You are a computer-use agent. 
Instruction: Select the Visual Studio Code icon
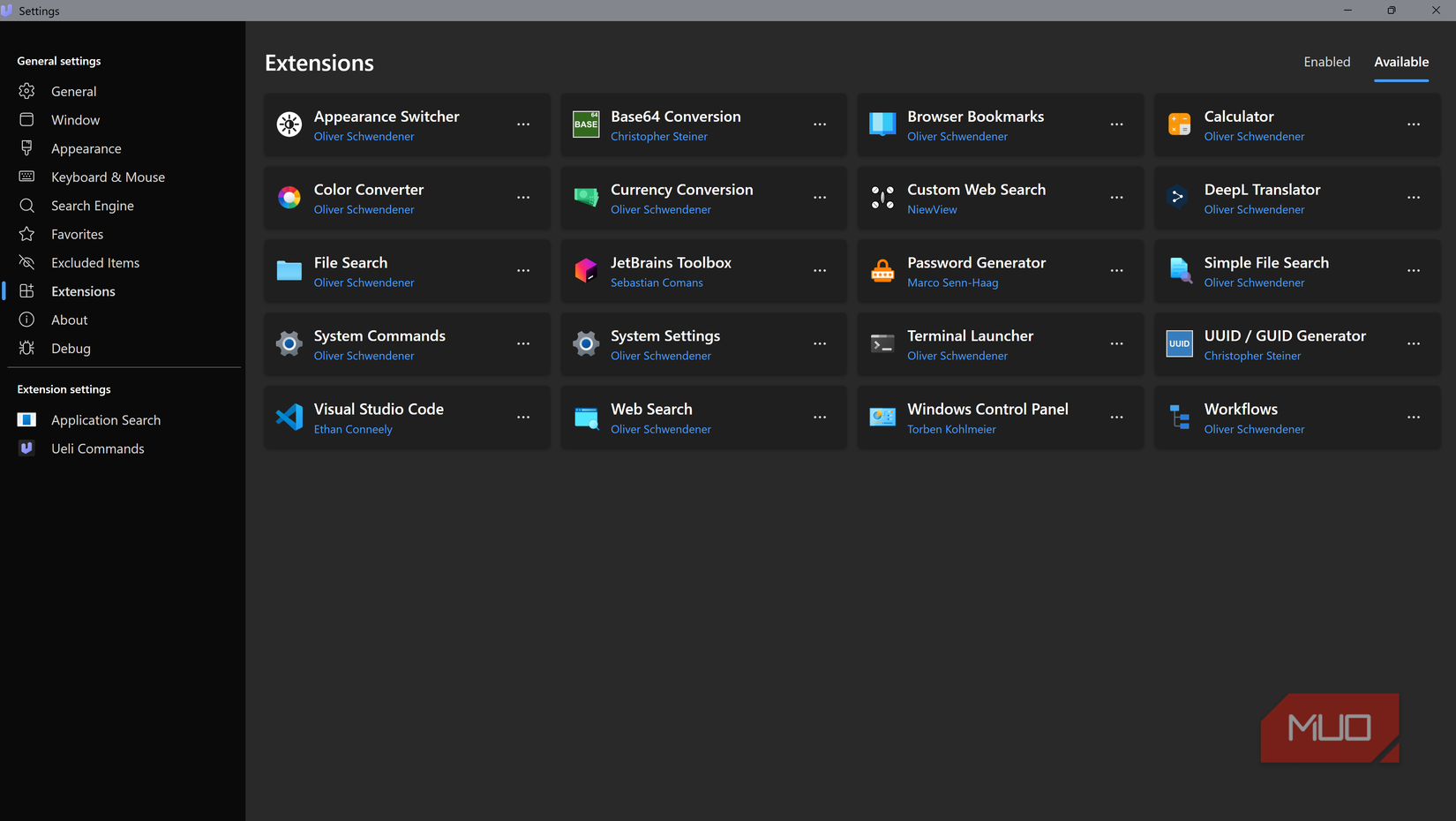pos(289,417)
